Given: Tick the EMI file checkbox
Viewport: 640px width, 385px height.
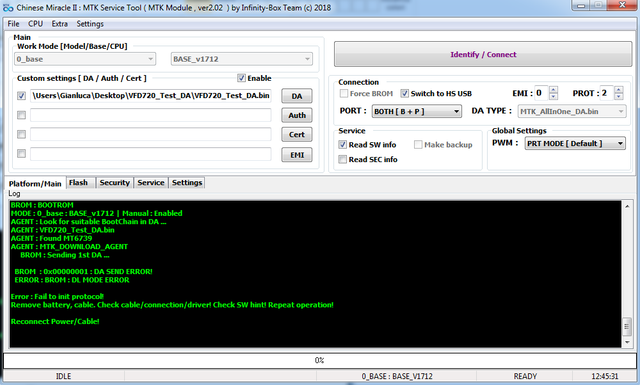Looking at the screenshot, I should [x=22, y=154].
